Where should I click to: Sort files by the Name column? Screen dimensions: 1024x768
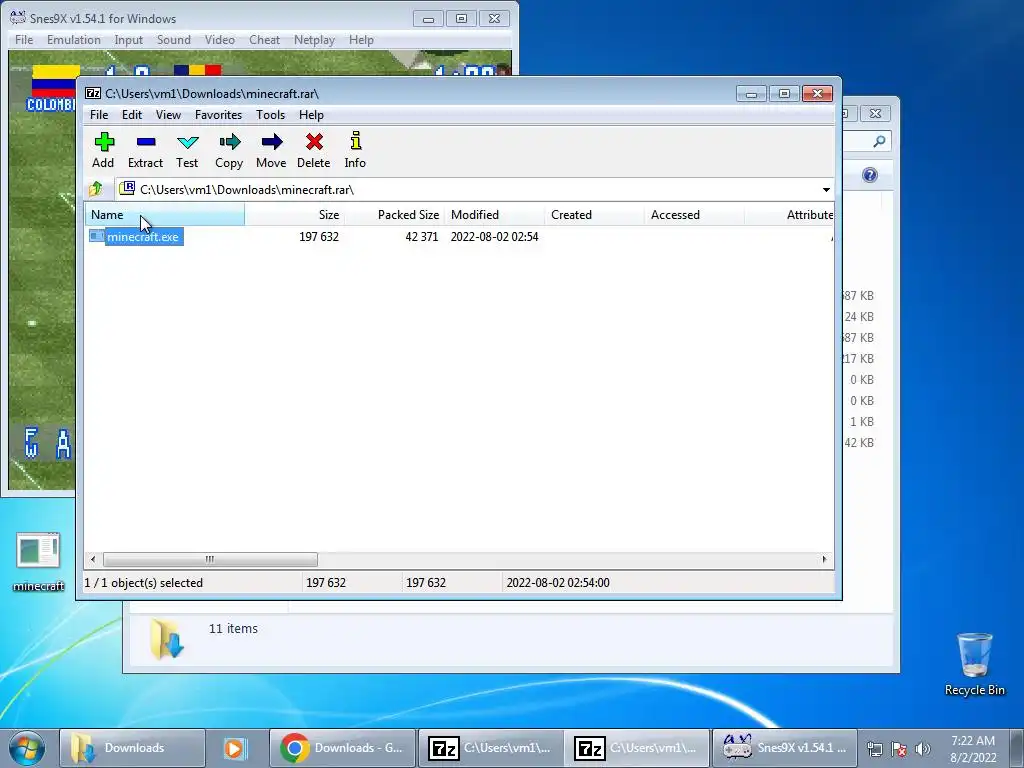pyautogui.click(x=165, y=215)
